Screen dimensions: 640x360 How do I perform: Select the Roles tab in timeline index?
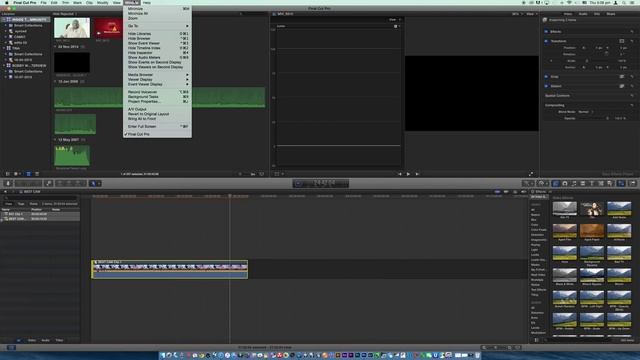(x=33, y=204)
